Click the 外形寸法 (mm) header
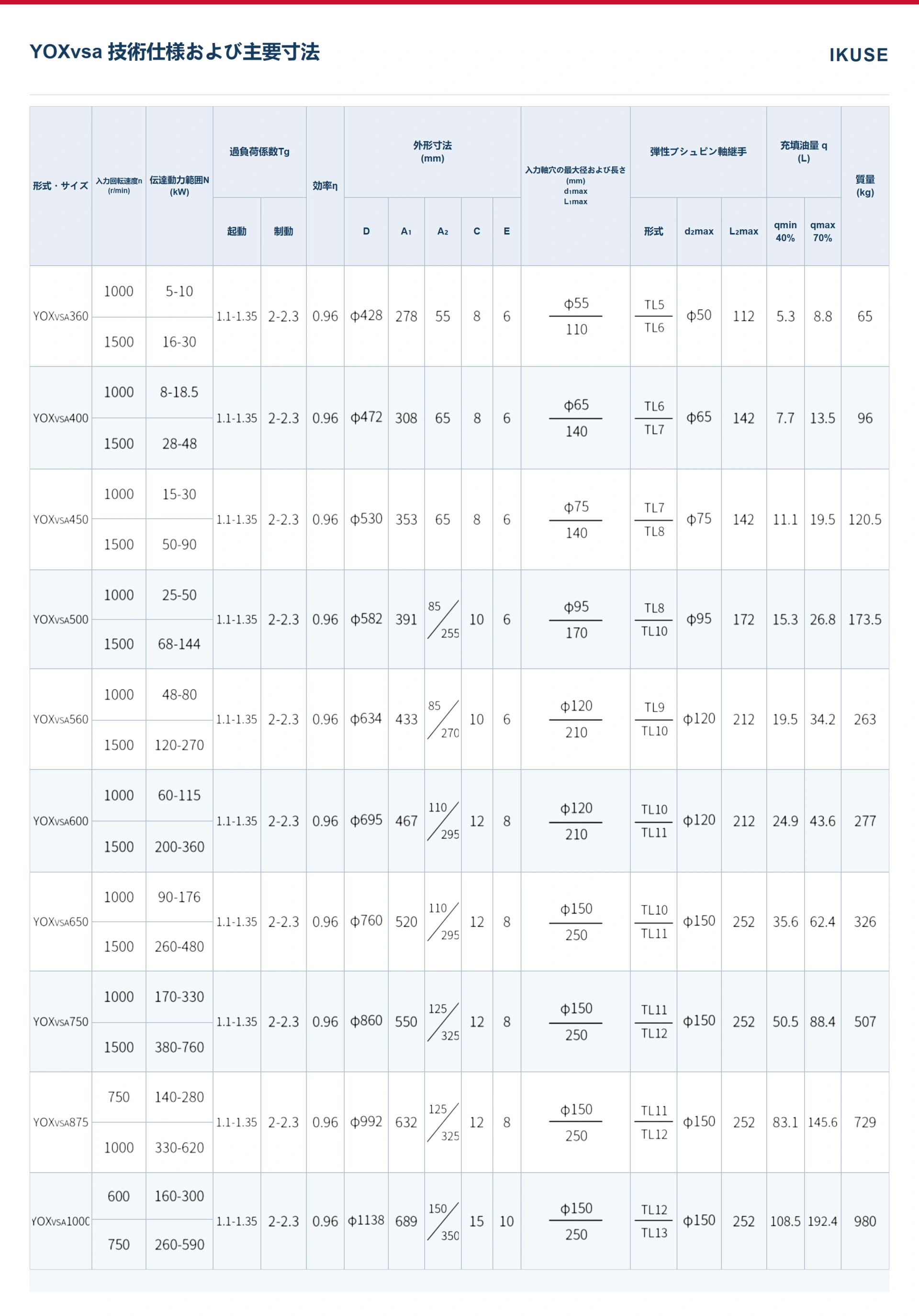The height and width of the screenshot is (1316, 919). (432, 151)
